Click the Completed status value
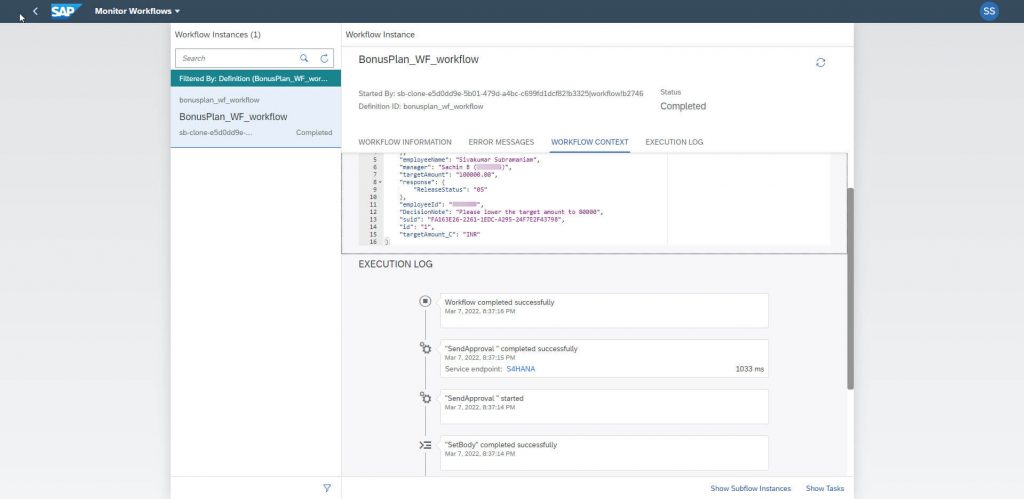This screenshot has height=499, width=1024. click(x=682, y=106)
